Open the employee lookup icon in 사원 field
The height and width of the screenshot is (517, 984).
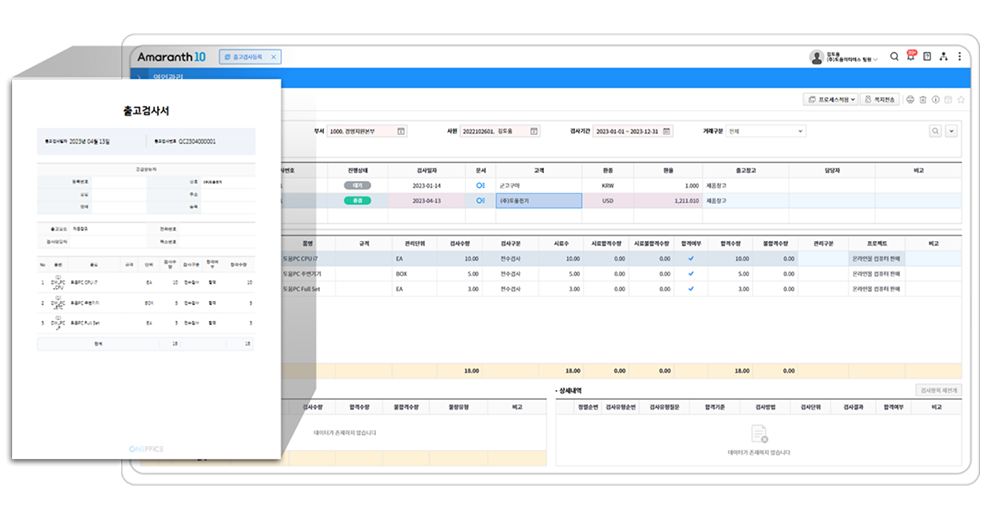pos(534,131)
